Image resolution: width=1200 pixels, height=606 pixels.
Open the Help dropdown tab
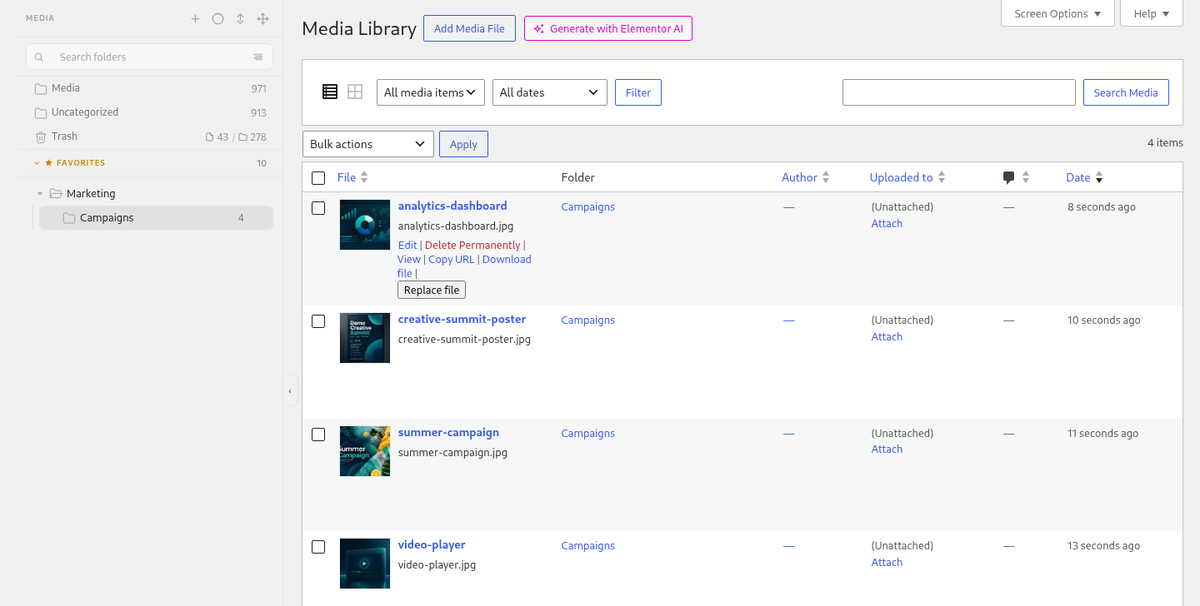tap(1152, 13)
